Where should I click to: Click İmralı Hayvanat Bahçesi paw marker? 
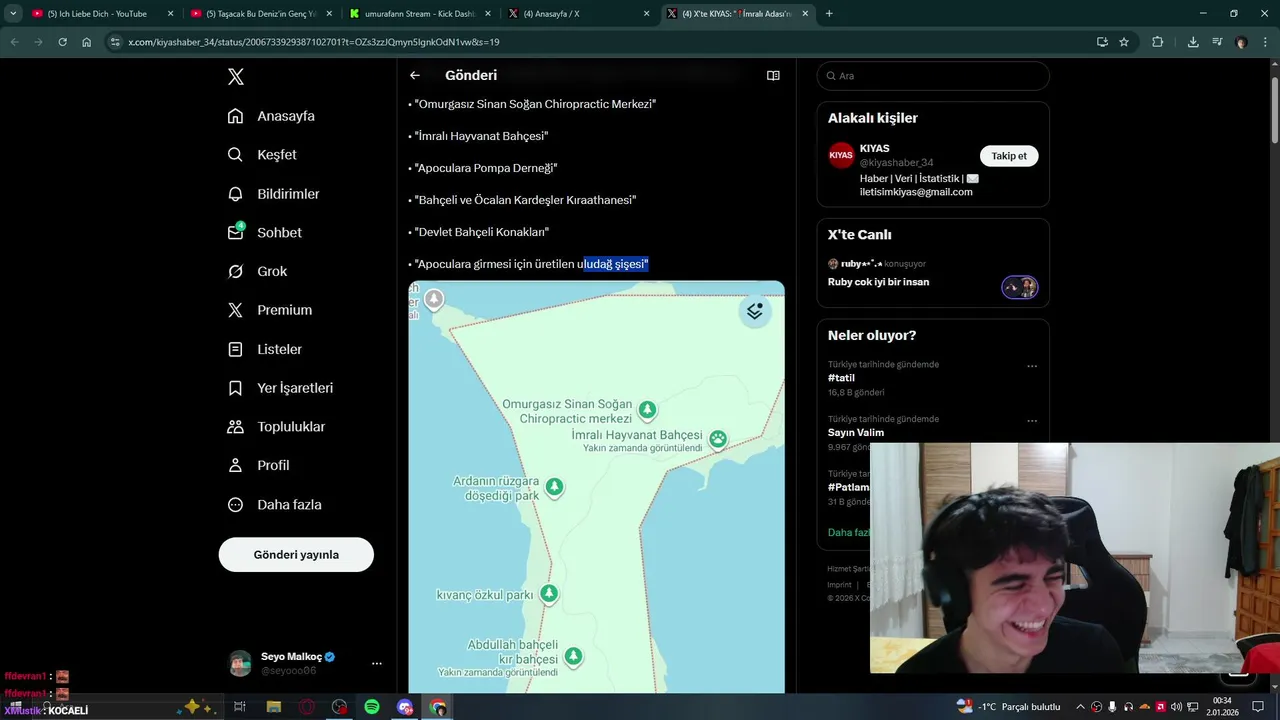tap(717, 439)
